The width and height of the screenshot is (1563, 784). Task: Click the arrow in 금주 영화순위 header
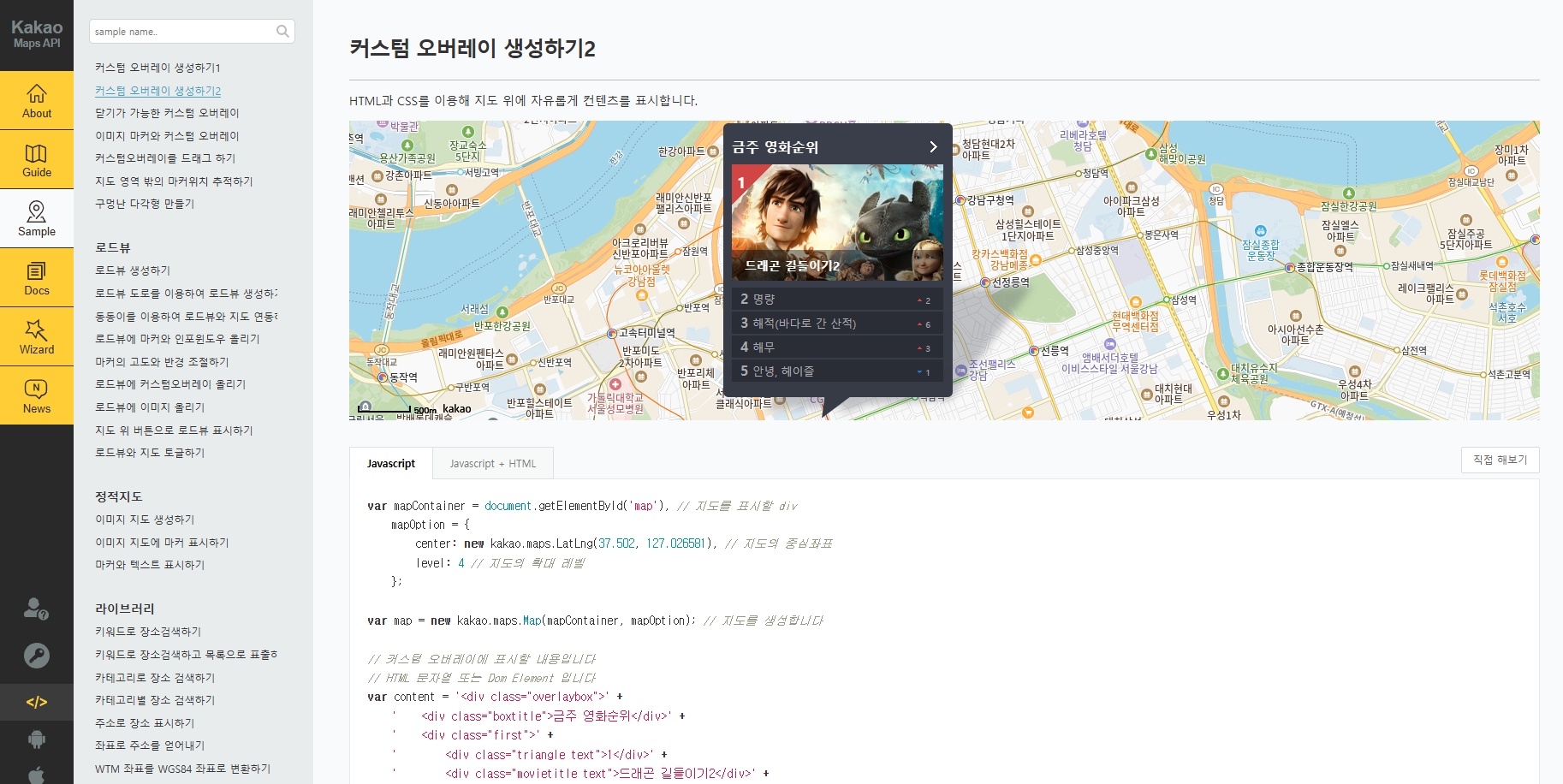[x=933, y=147]
